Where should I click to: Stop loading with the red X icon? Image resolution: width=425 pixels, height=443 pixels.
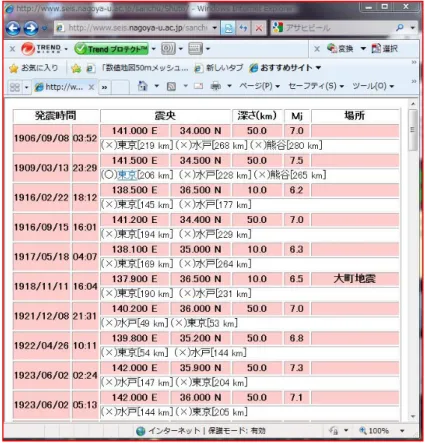(259, 28)
